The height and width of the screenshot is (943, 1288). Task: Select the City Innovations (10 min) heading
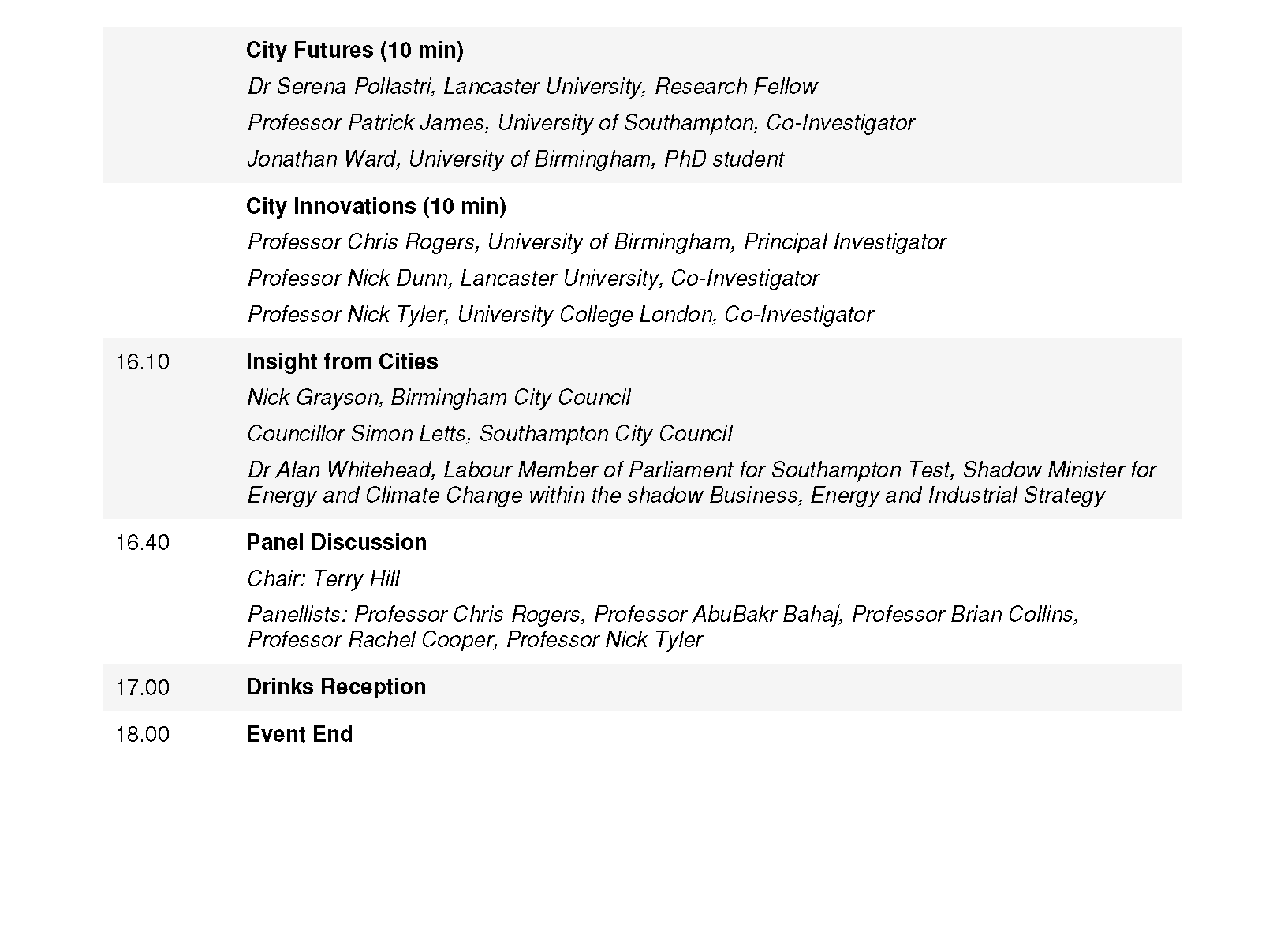pyautogui.click(x=375, y=207)
